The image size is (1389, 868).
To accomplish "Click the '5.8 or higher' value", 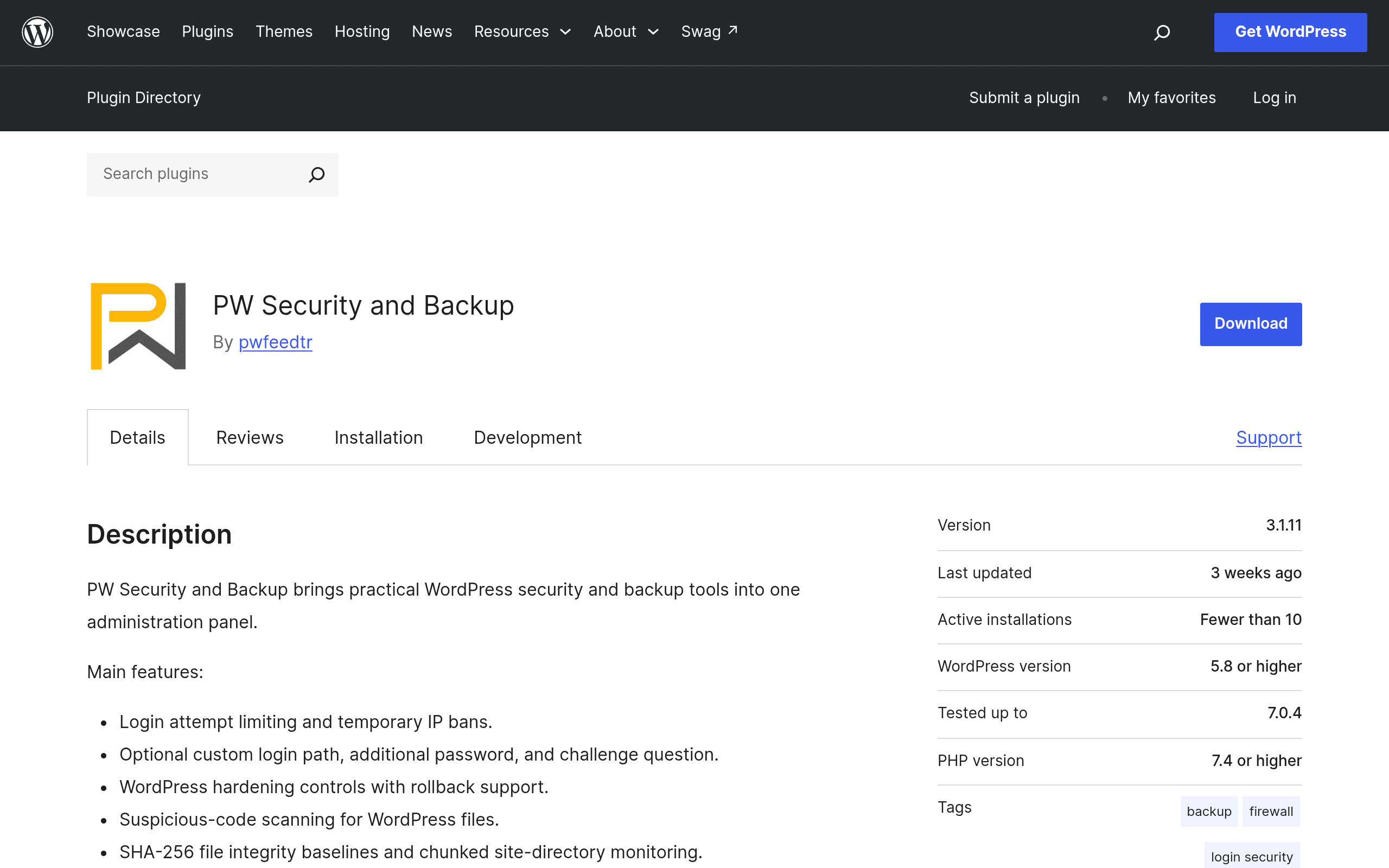I will pos(1256,666).
